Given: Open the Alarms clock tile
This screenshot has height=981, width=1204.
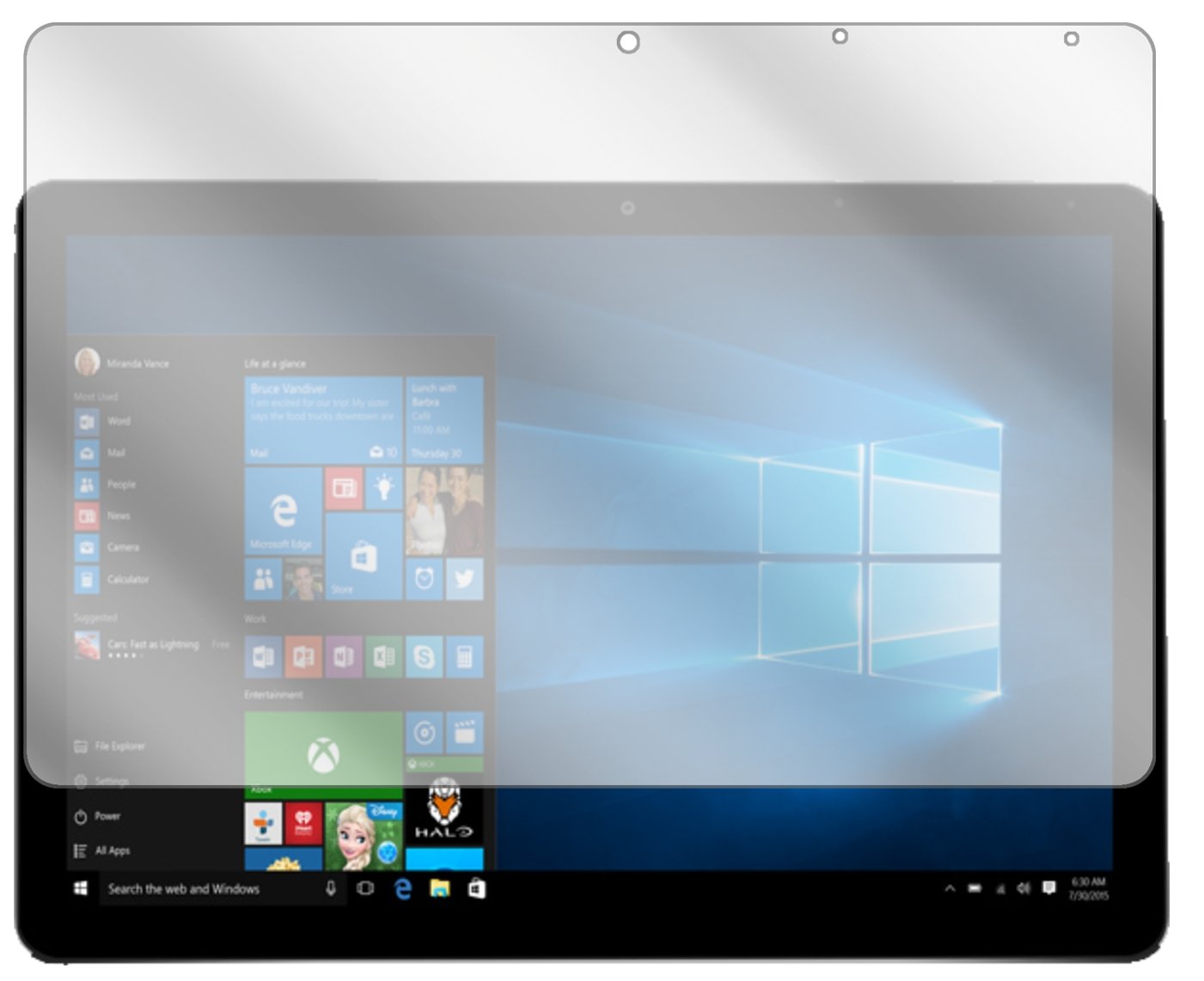Looking at the screenshot, I should tap(424, 579).
